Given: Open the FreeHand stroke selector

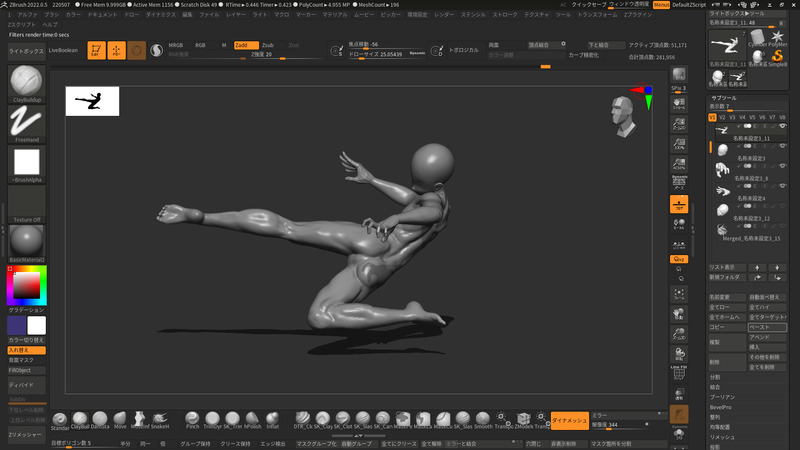Looking at the screenshot, I should (x=28, y=122).
